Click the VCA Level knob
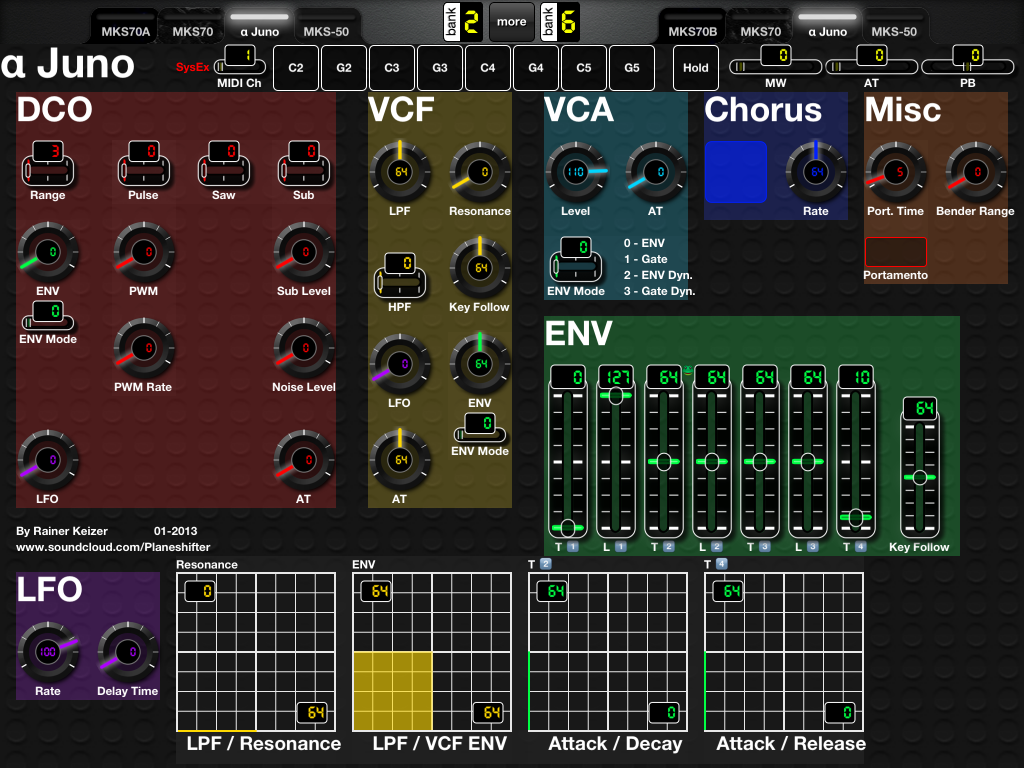Image resolution: width=1024 pixels, height=768 pixels. 575,172
